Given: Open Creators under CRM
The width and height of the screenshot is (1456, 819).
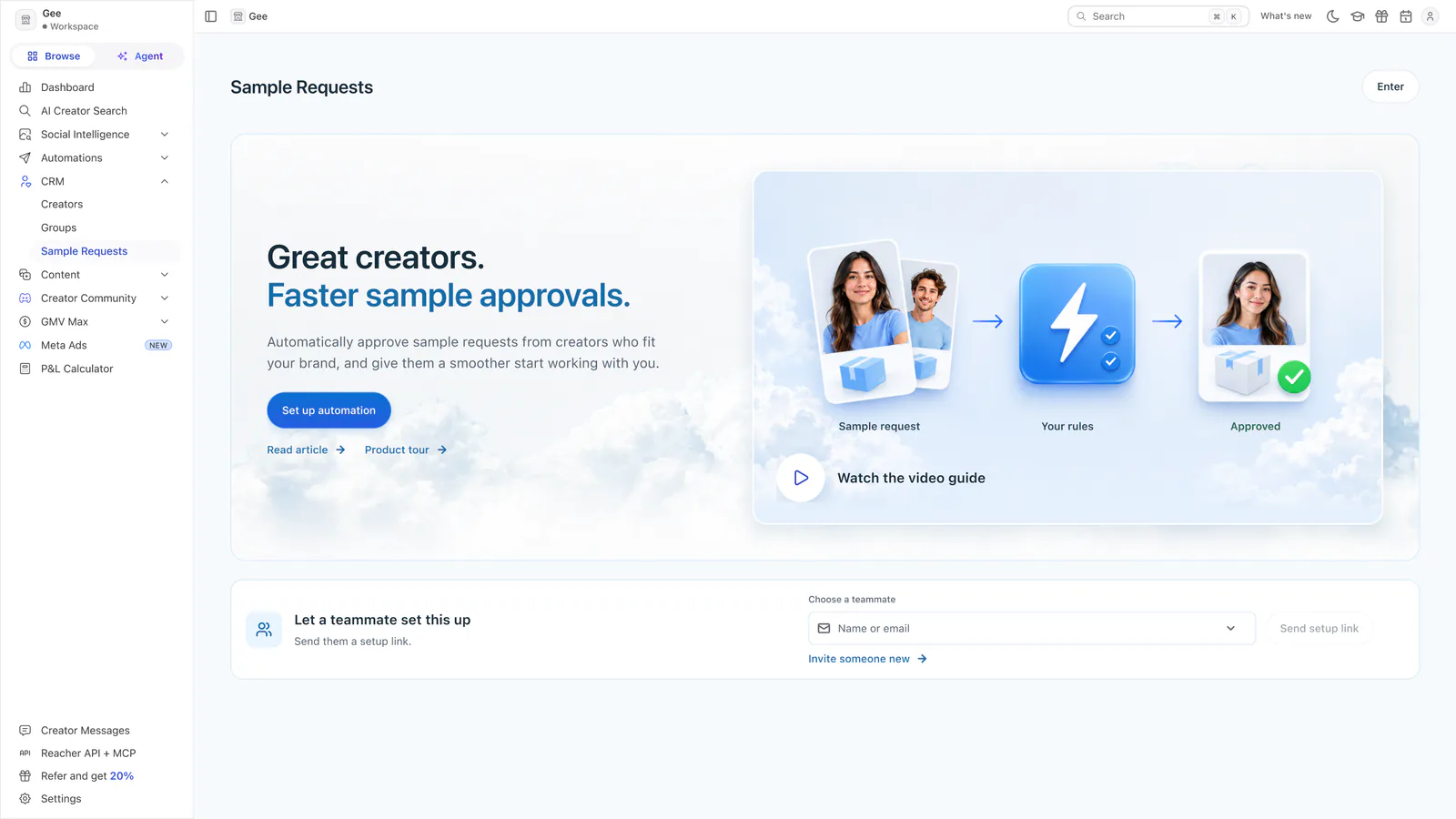Looking at the screenshot, I should [x=62, y=205].
